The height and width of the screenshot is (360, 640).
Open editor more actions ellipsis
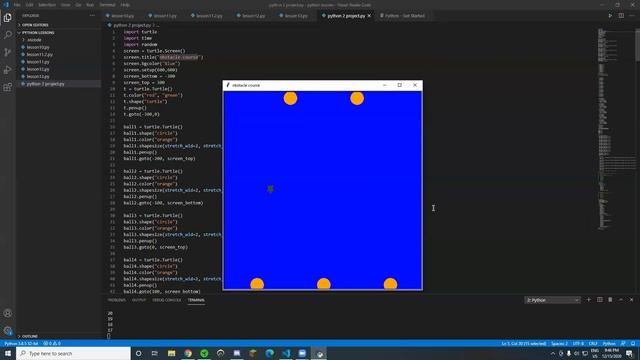(x=632, y=16)
